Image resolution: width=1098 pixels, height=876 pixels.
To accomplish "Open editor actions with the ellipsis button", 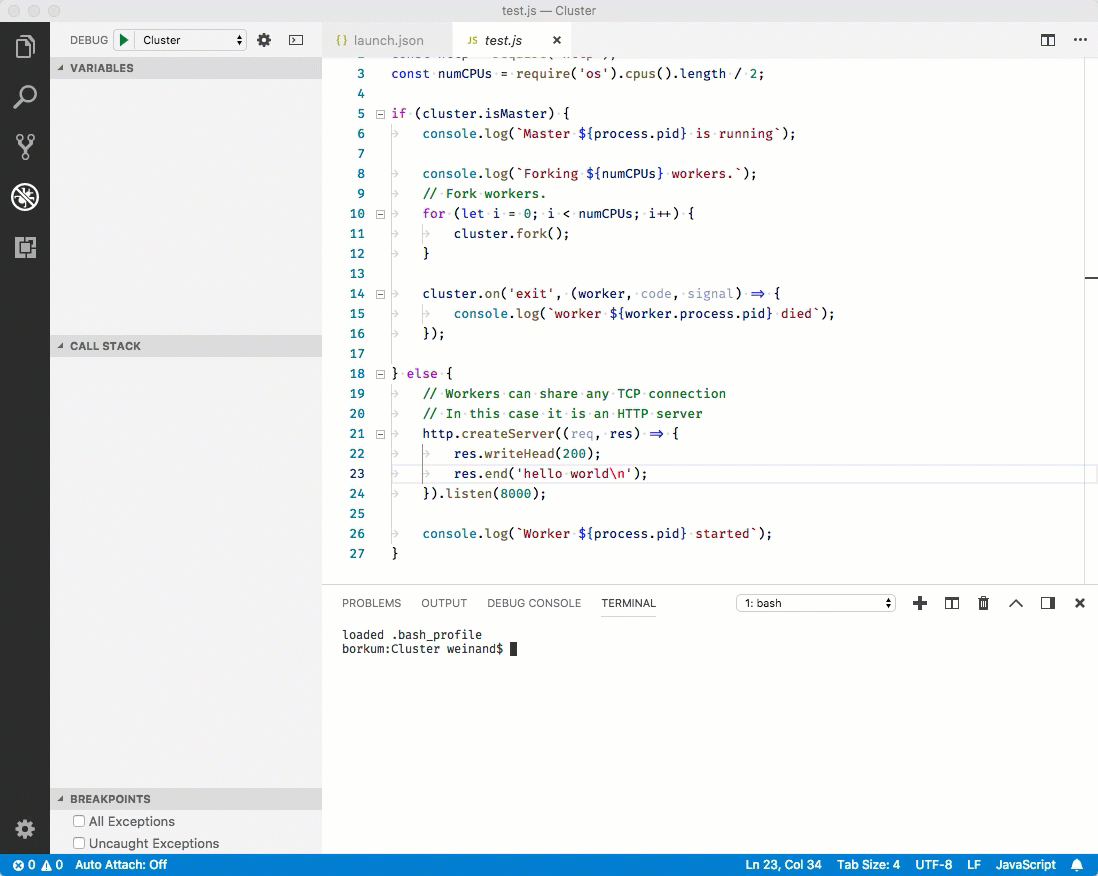I will (x=1079, y=40).
